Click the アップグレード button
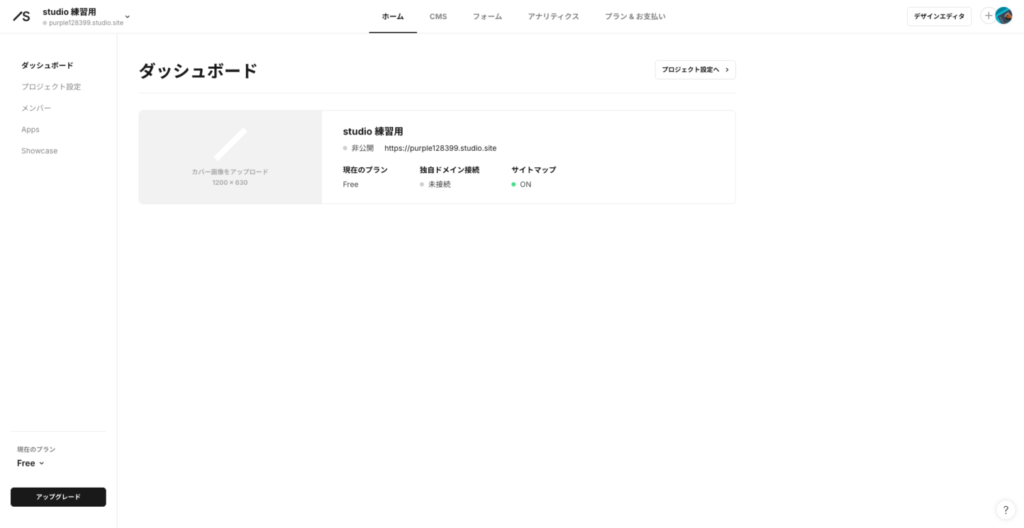1024x528 pixels. coord(58,497)
